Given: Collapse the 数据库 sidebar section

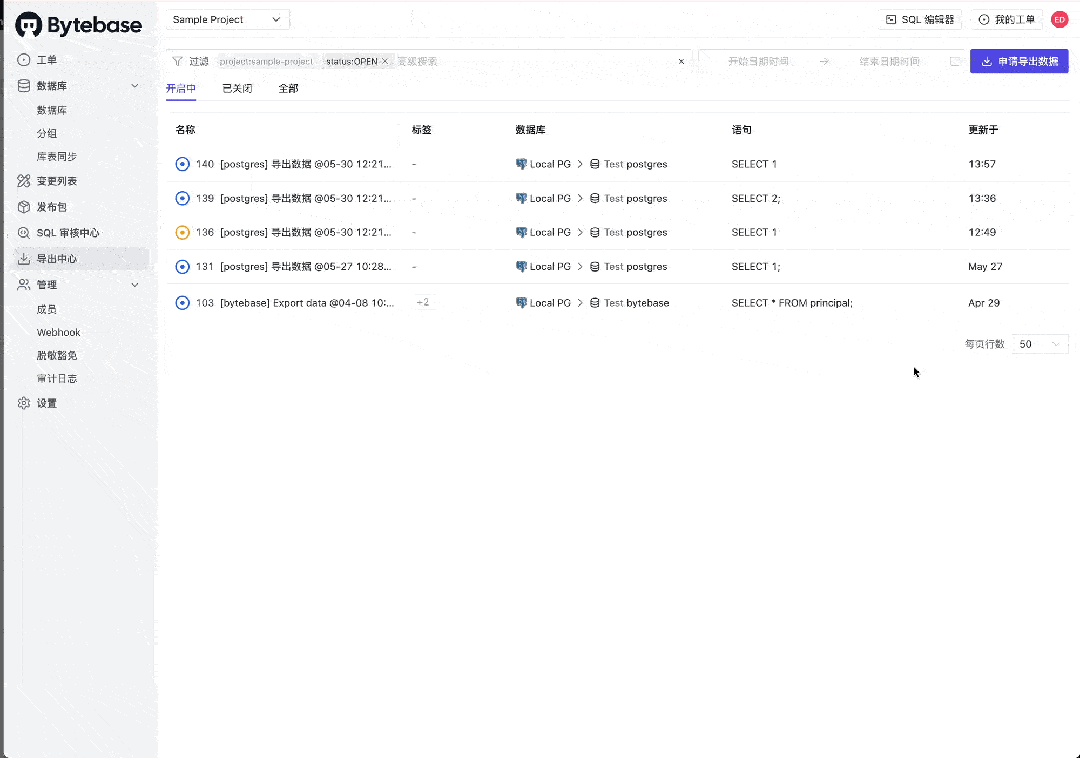Looking at the screenshot, I should tap(135, 86).
